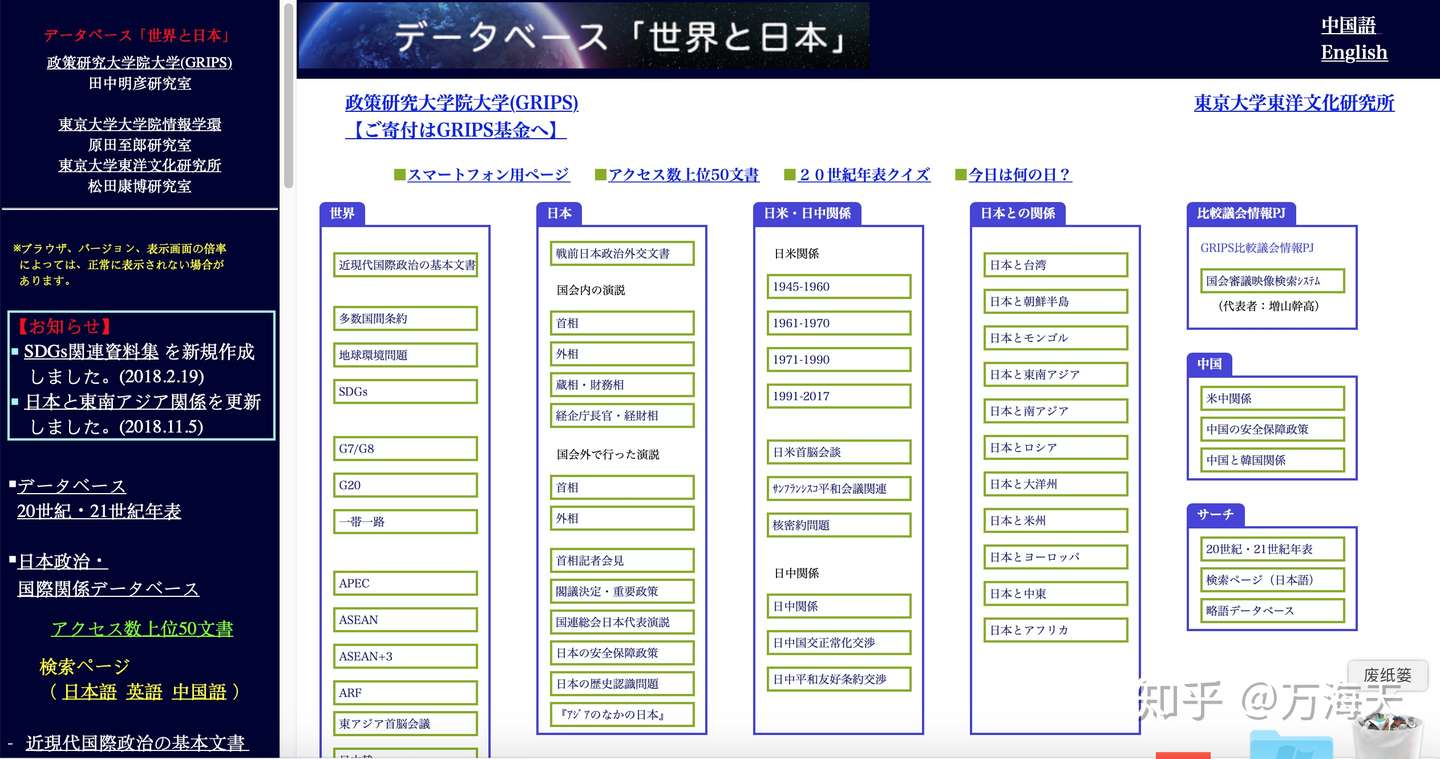
Task: Switch the site language to English at top right
Action: coord(1354,52)
